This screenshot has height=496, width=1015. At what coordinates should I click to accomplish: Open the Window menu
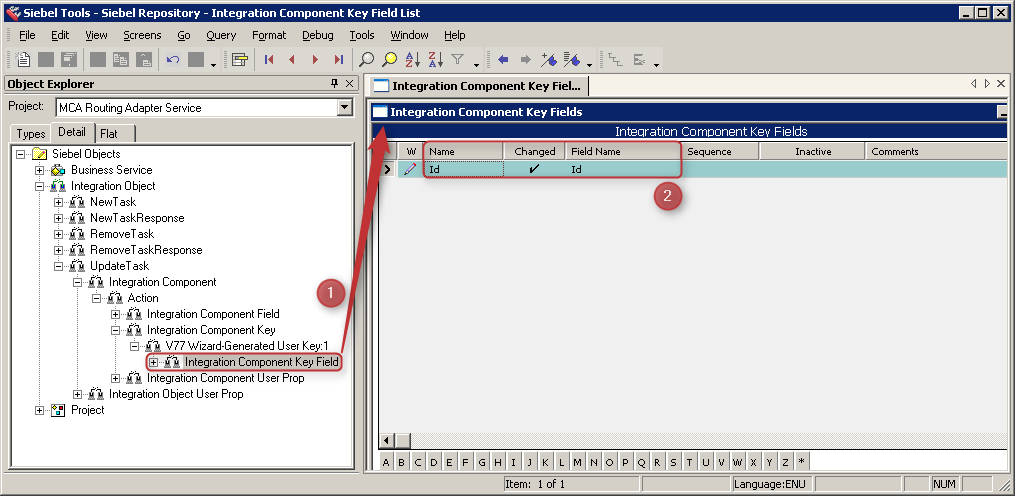point(409,35)
